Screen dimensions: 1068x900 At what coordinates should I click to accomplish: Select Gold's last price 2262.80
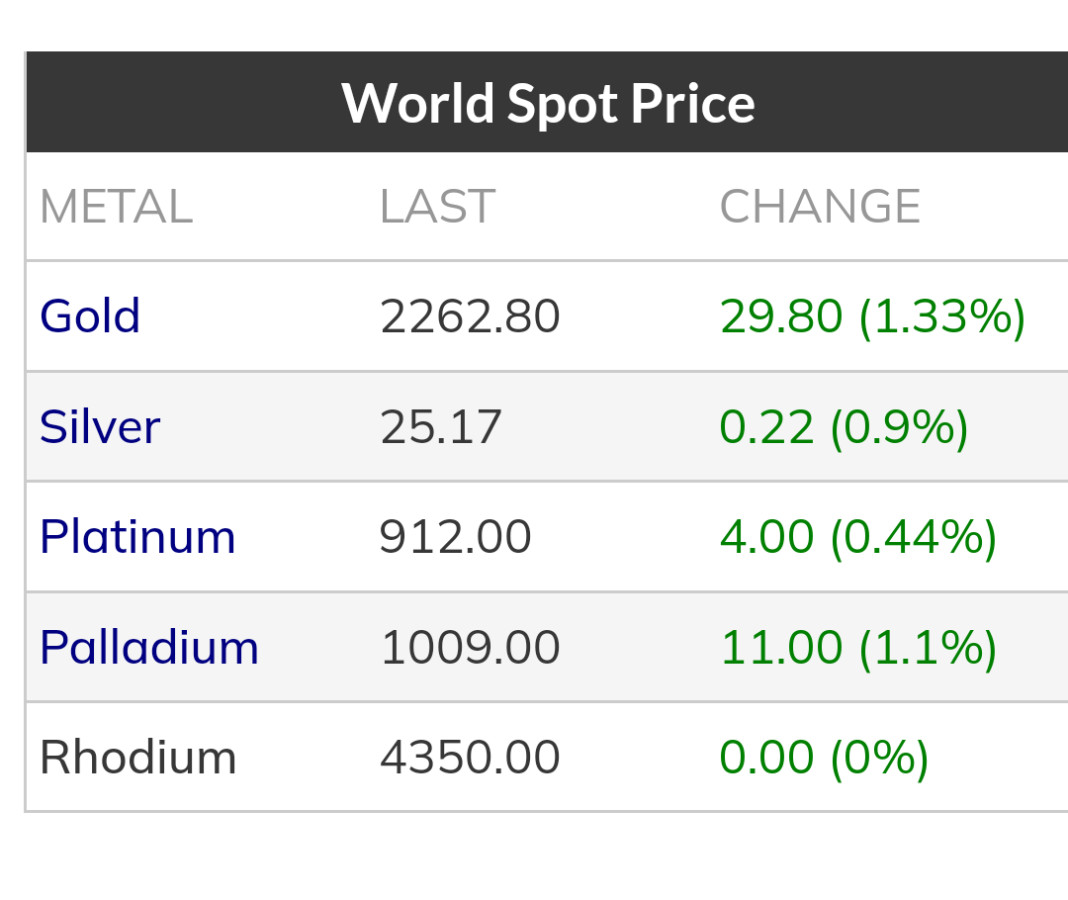(x=470, y=316)
